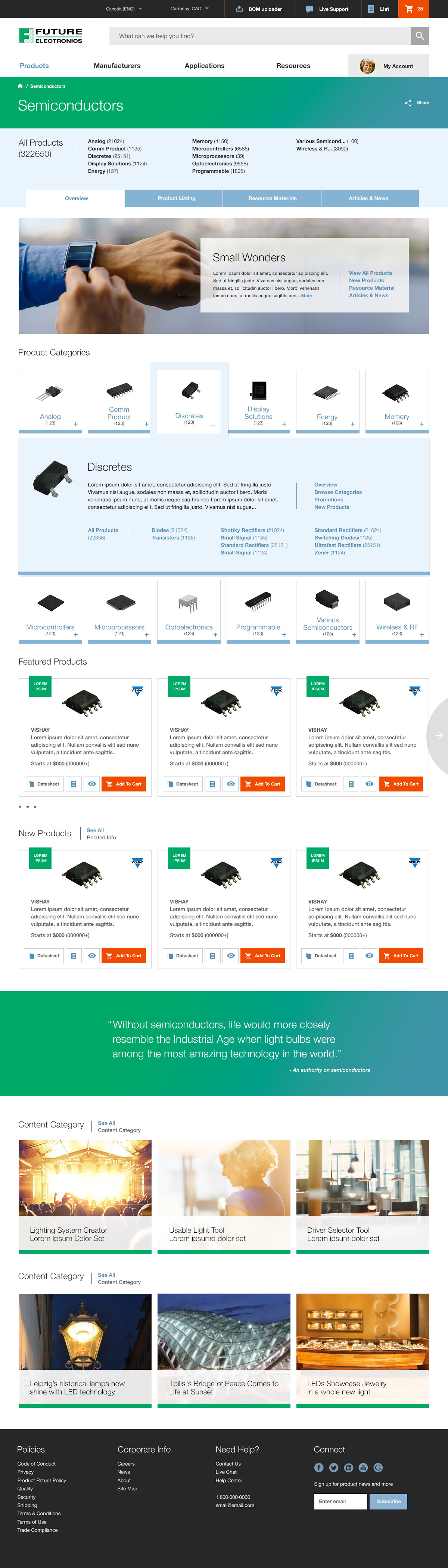The width and height of the screenshot is (448, 1568).
Task: Open the Facebook icon in footer
Action: 318,1468
